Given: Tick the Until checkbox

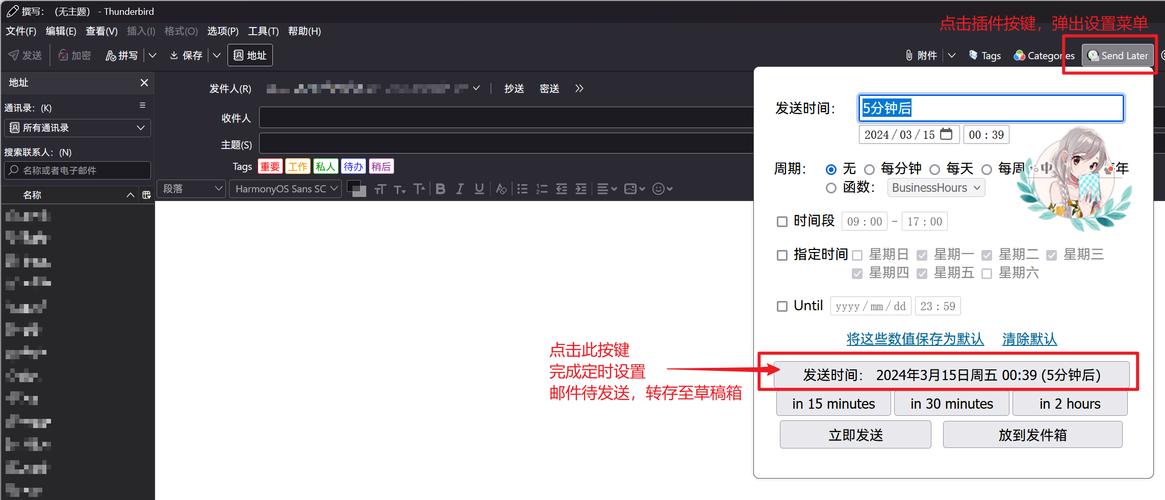Looking at the screenshot, I should (x=782, y=306).
